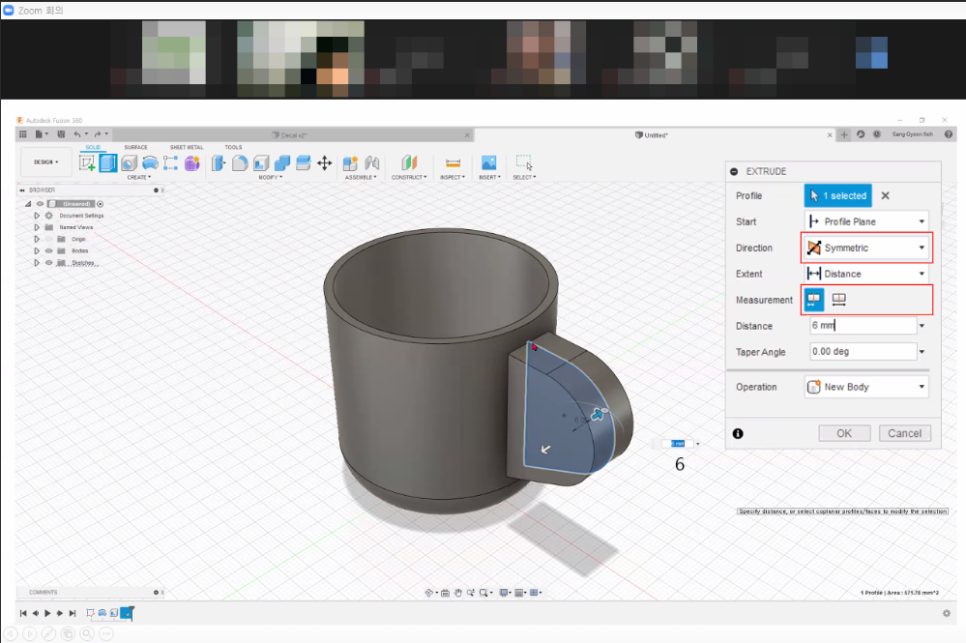966x643 pixels.
Task: Open the Distance field dropdown arrow
Action: click(922, 326)
